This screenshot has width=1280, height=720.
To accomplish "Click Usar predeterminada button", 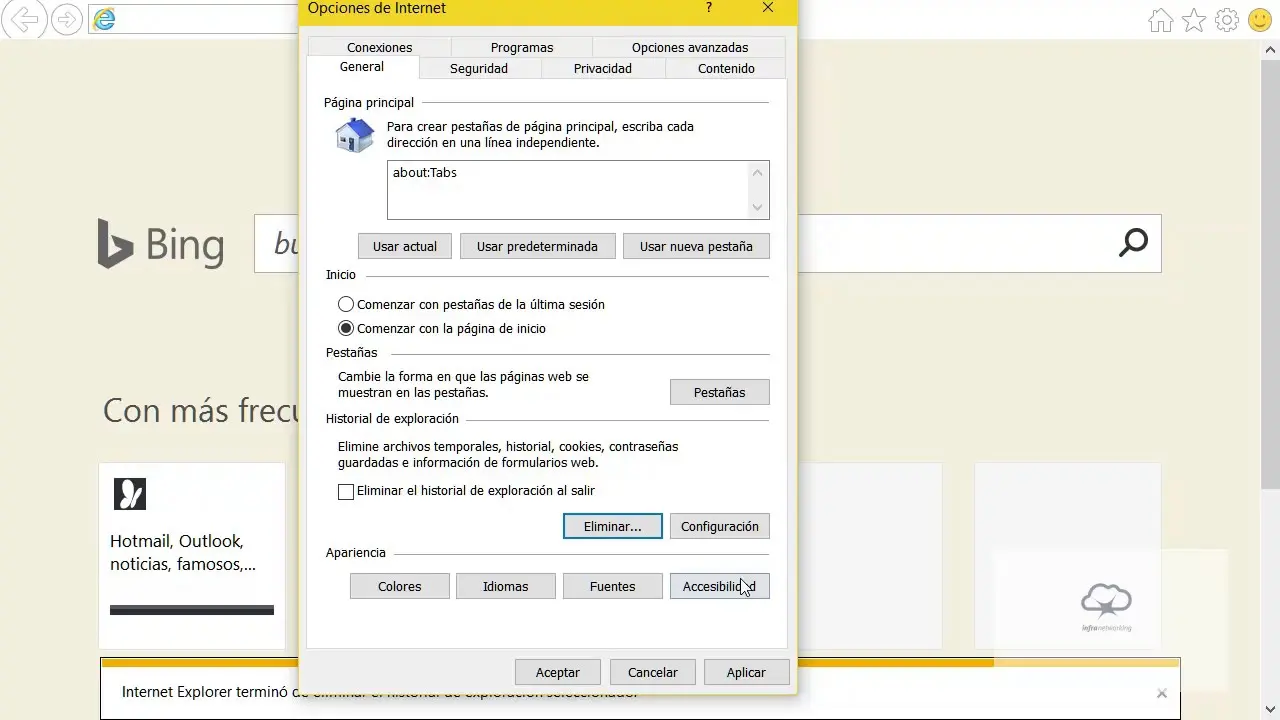I will 537,246.
